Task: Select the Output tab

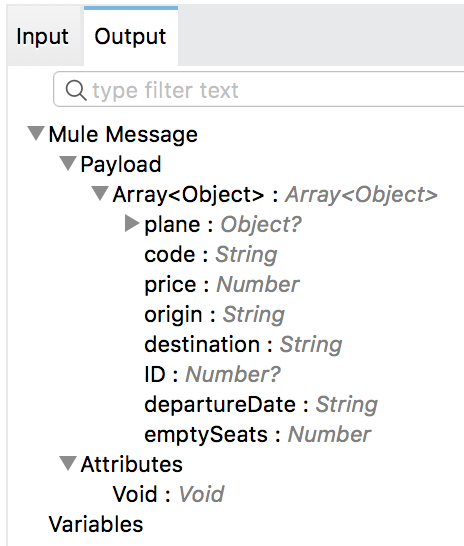Action: point(131,36)
